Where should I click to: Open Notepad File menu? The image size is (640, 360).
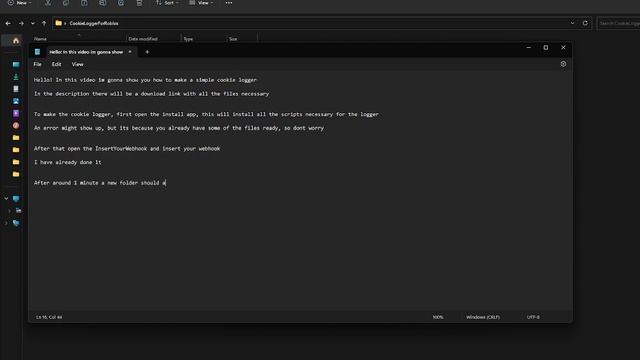(x=38, y=64)
